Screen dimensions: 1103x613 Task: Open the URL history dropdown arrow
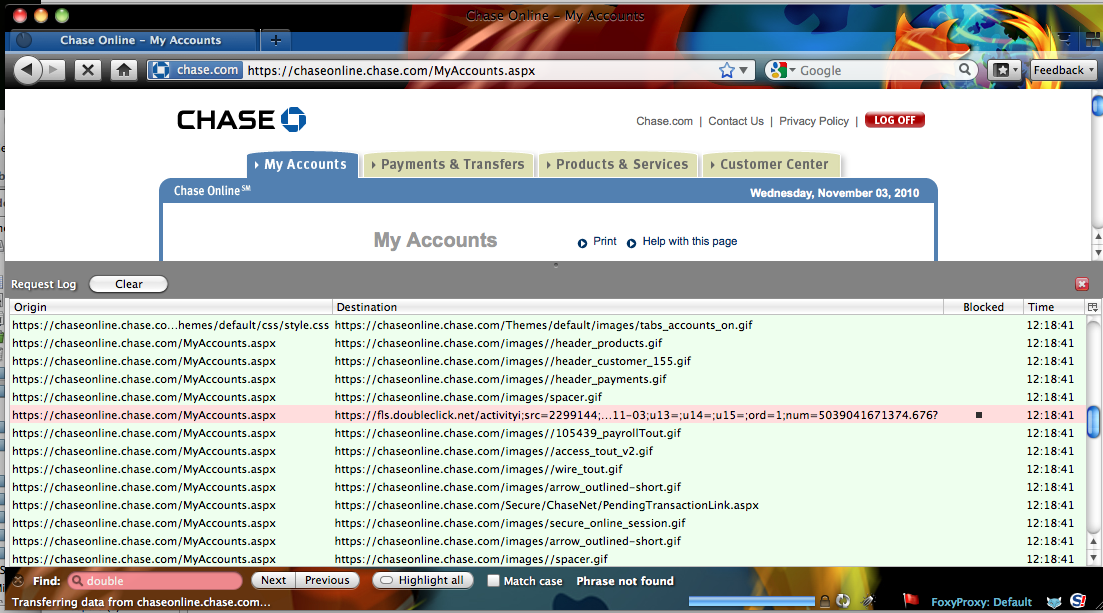(x=743, y=70)
